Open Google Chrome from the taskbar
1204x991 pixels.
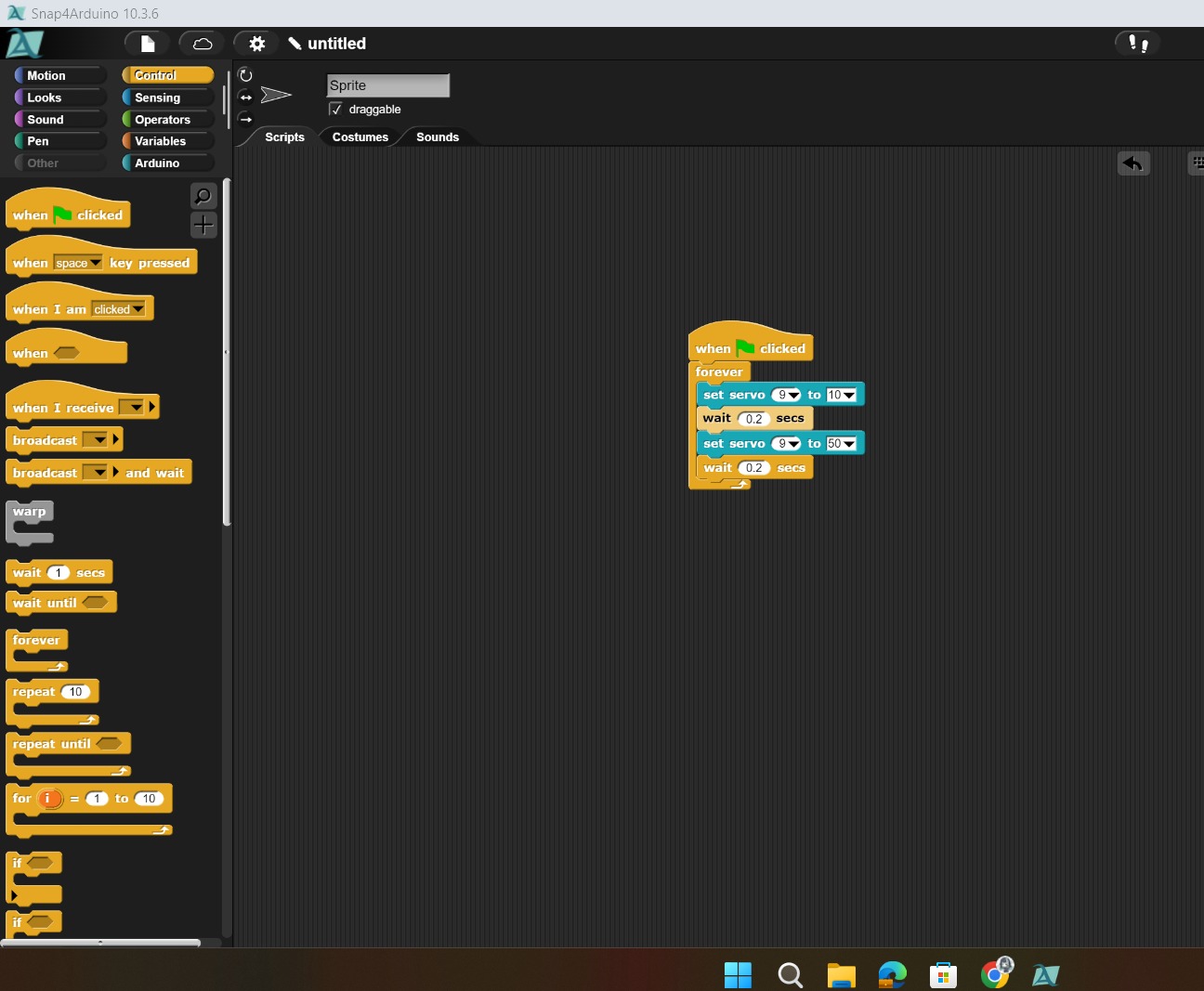click(996, 973)
